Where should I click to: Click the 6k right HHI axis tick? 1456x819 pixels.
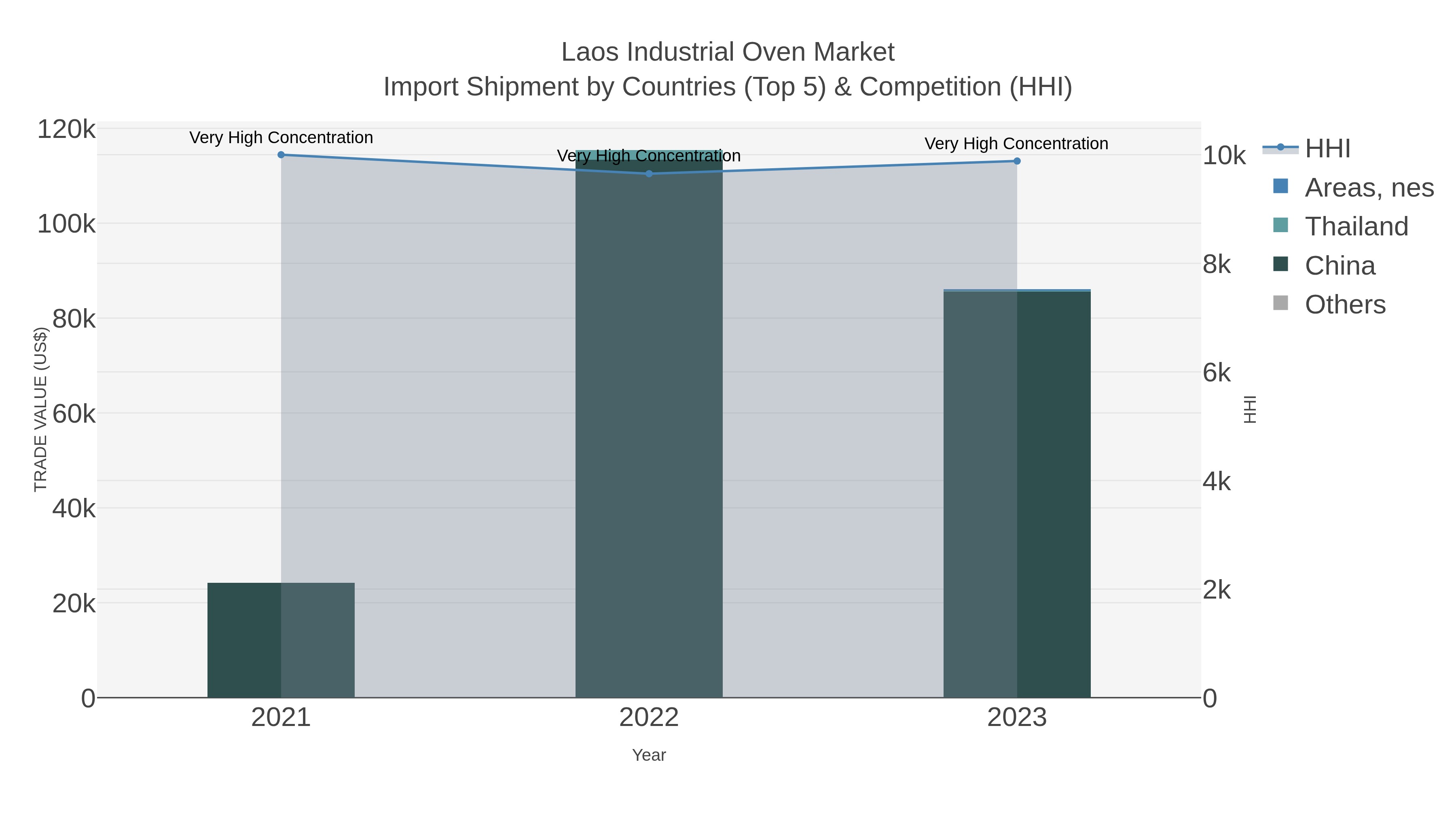click(x=1217, y=373)
